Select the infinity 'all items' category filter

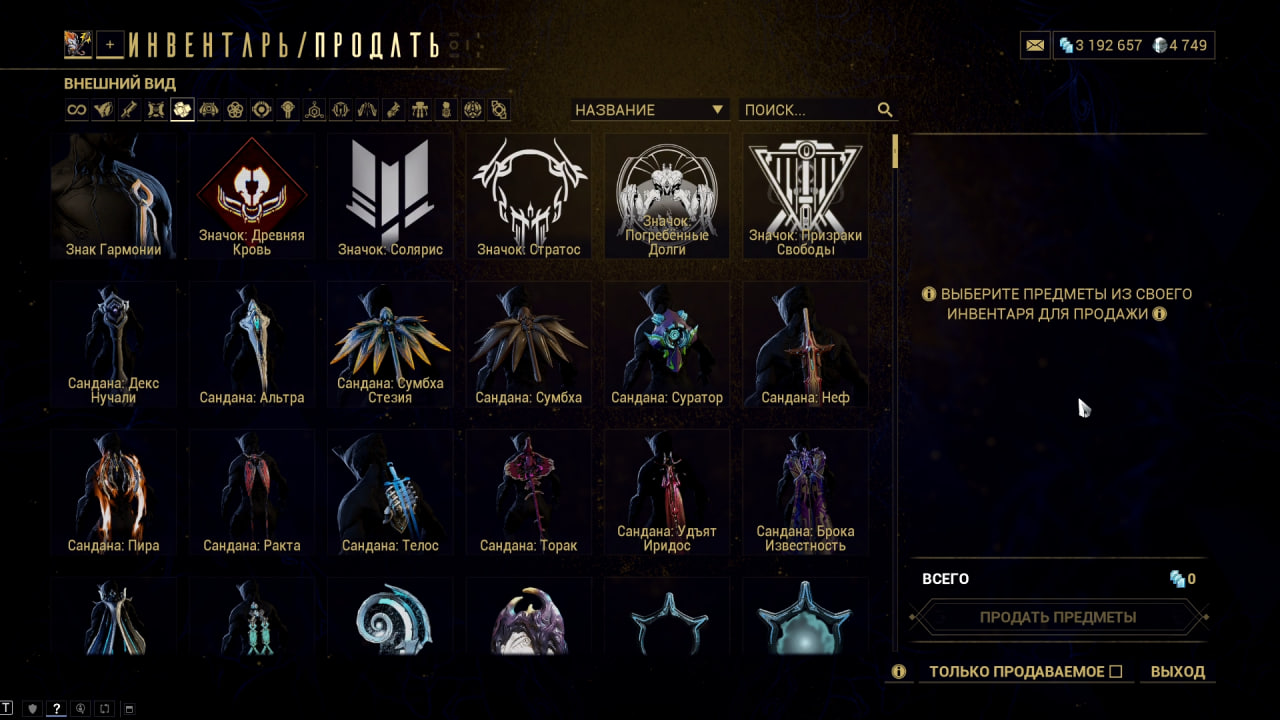click(77, 110)
